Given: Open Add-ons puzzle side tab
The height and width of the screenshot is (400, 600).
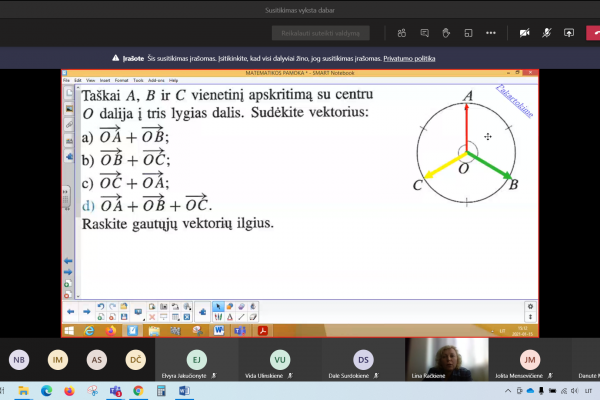Looking at the screenshot, I should pyautogui.click(x=69, y=157).
